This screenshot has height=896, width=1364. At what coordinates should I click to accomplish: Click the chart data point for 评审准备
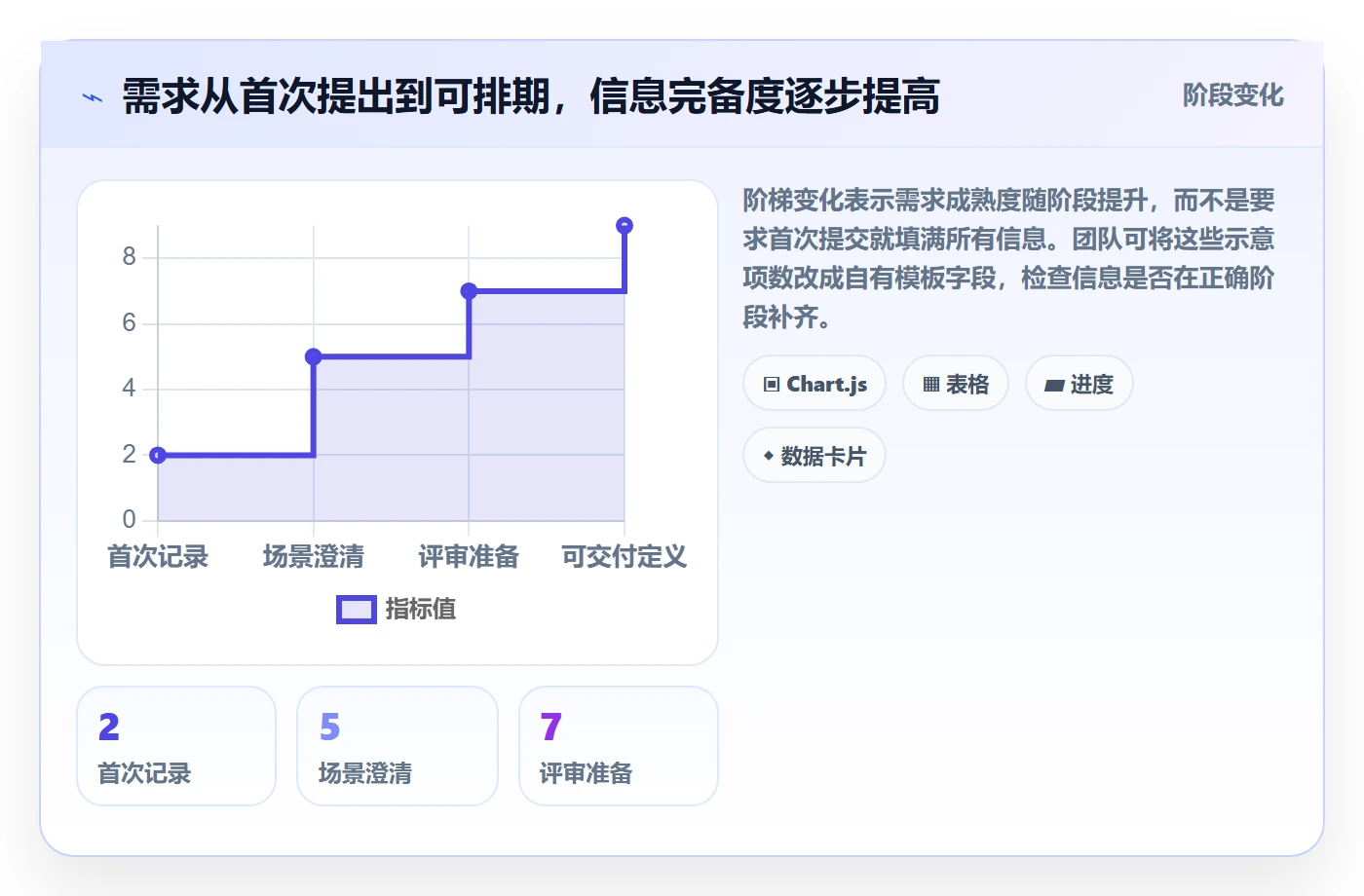click(x=469, y=291)
